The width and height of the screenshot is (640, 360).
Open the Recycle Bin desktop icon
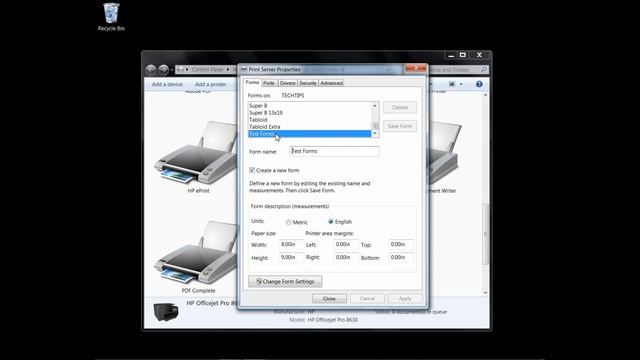tap(111, 16)
